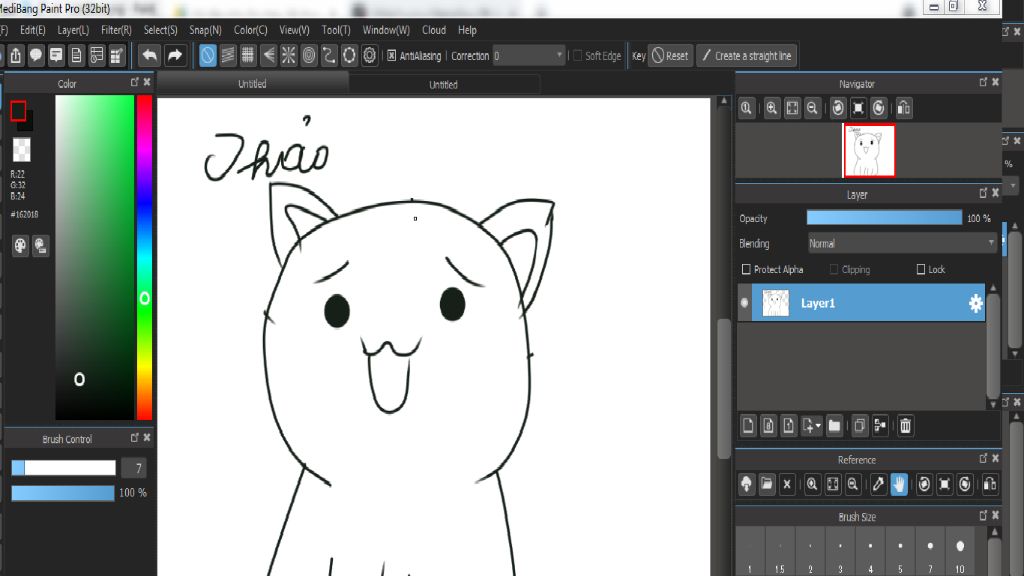Click the Navigator preview thumbnail
The width and height of the screenshot is (1024, 576).
pos(869,151)
